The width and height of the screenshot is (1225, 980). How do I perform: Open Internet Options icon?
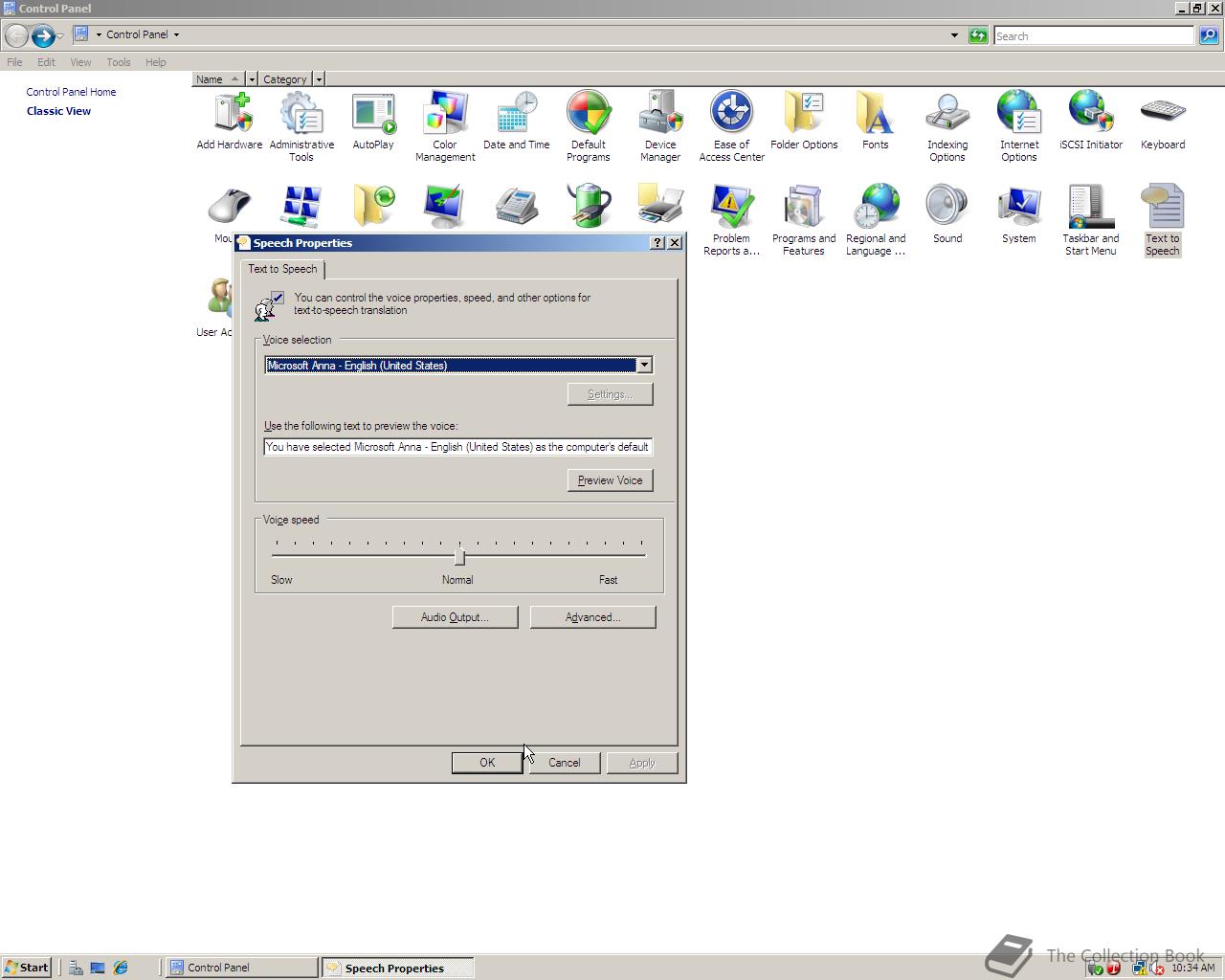pyautogui.click(x=1019, y=127)
